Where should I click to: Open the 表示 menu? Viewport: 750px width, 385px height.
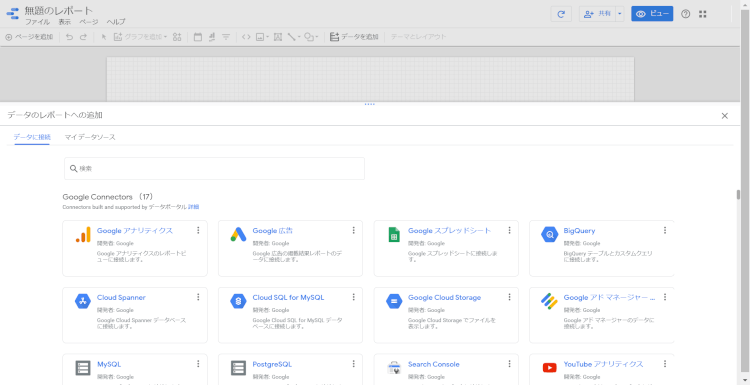pos(65,22)
